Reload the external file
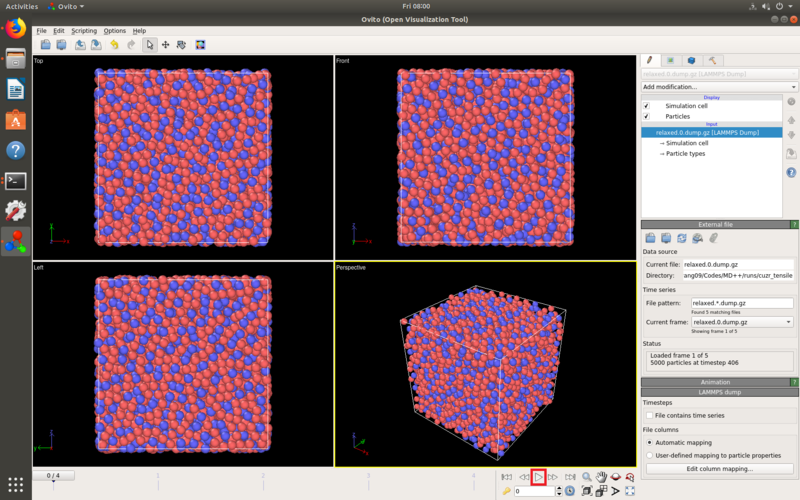Viewport: 800px width, 500px height. tap(682, 238)
